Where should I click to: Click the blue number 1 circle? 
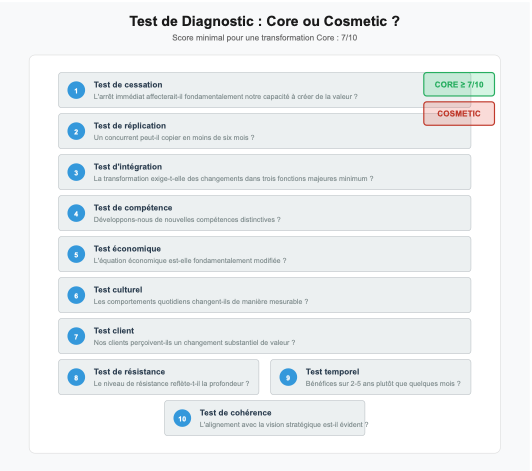[76, 90]
